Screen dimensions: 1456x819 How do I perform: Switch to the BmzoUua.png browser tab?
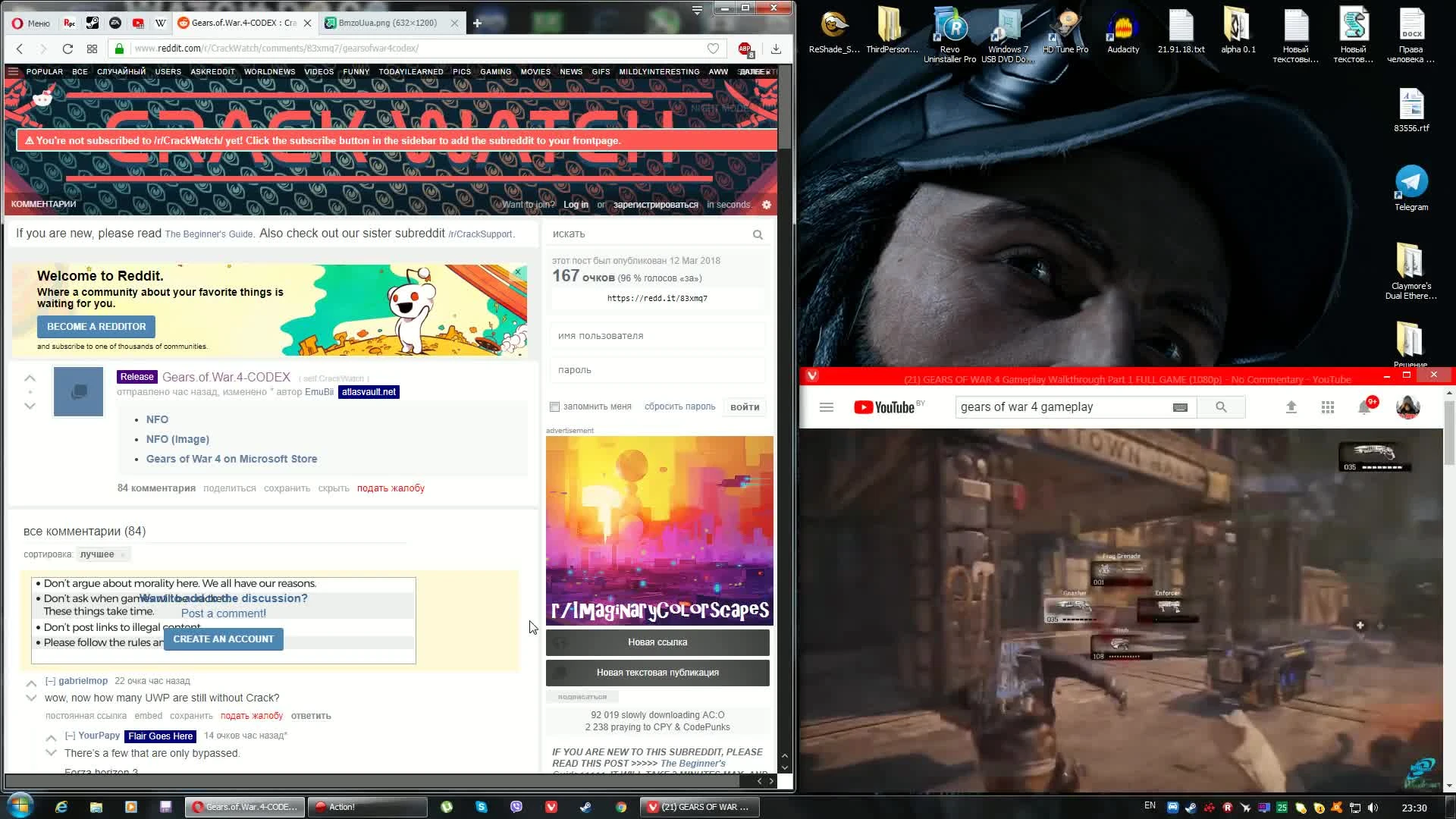coord(388,23)
